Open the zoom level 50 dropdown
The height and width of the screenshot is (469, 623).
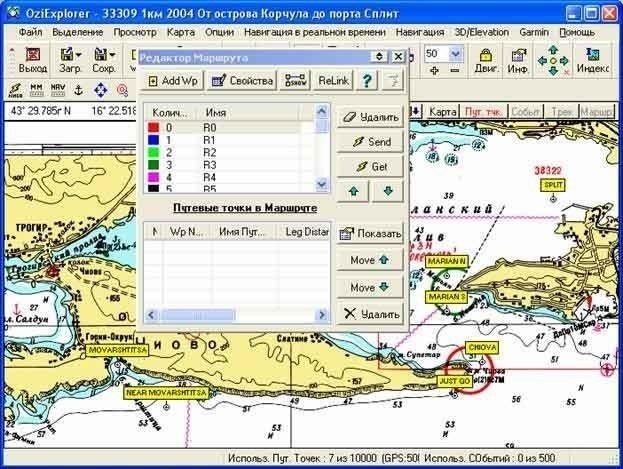click(x=456, y=53)
